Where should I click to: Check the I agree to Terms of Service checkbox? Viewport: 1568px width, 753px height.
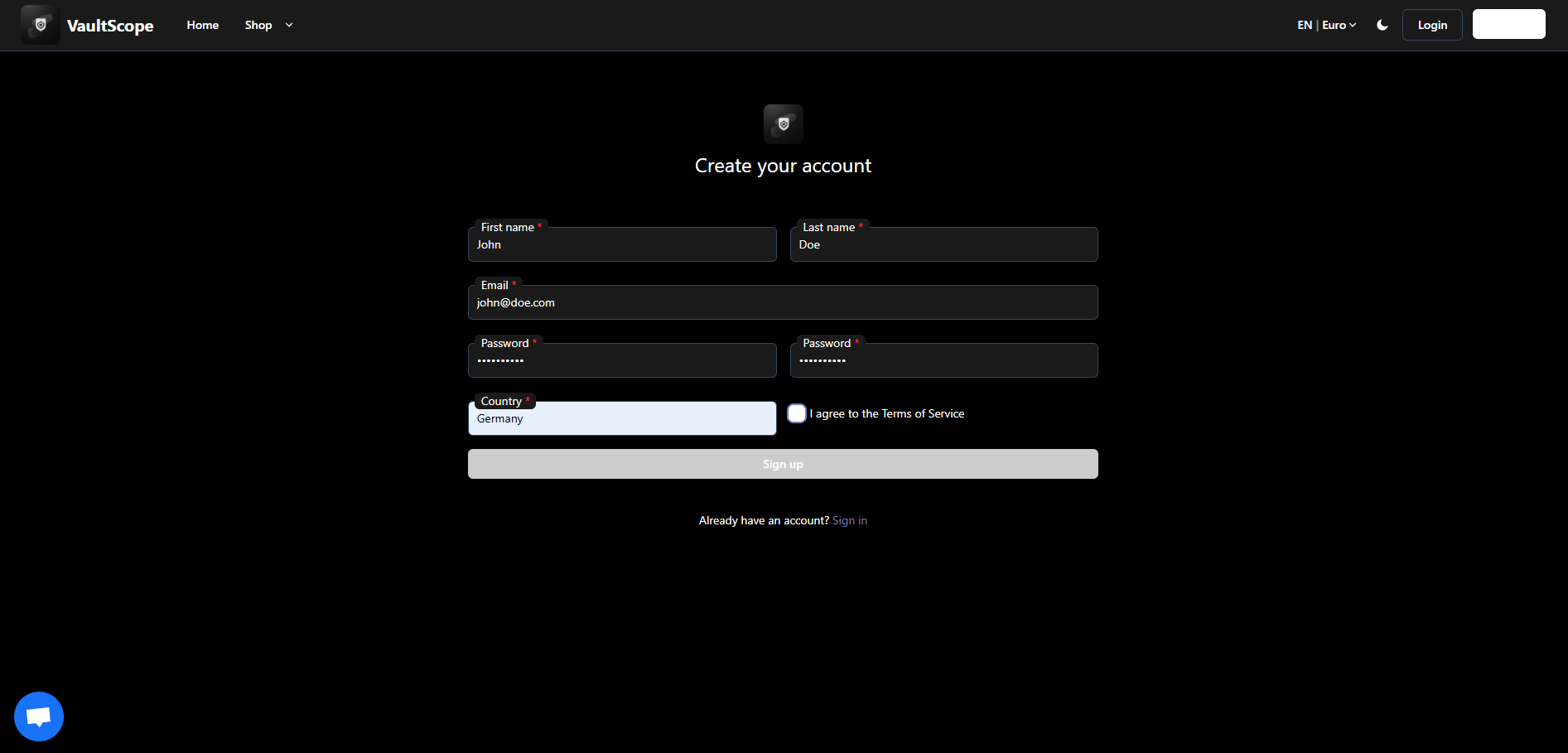[x=796, y=413]
